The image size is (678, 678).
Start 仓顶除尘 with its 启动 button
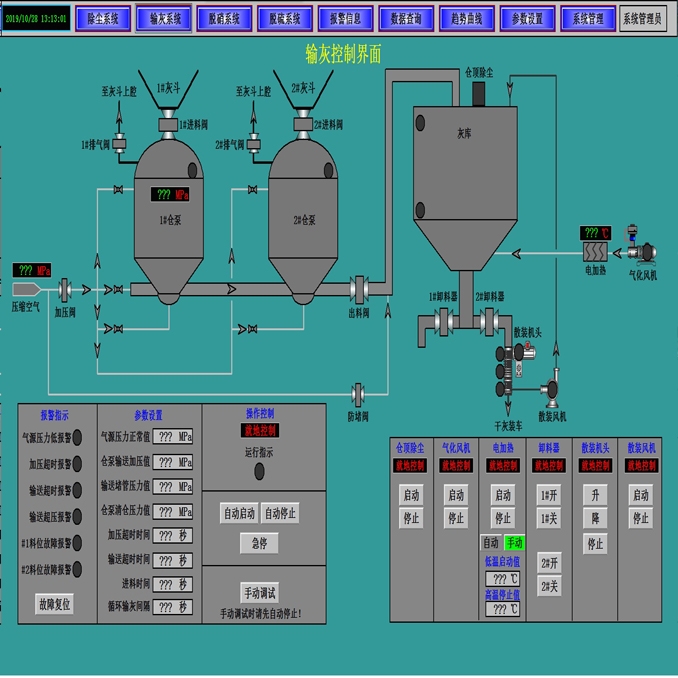point(411,495)
